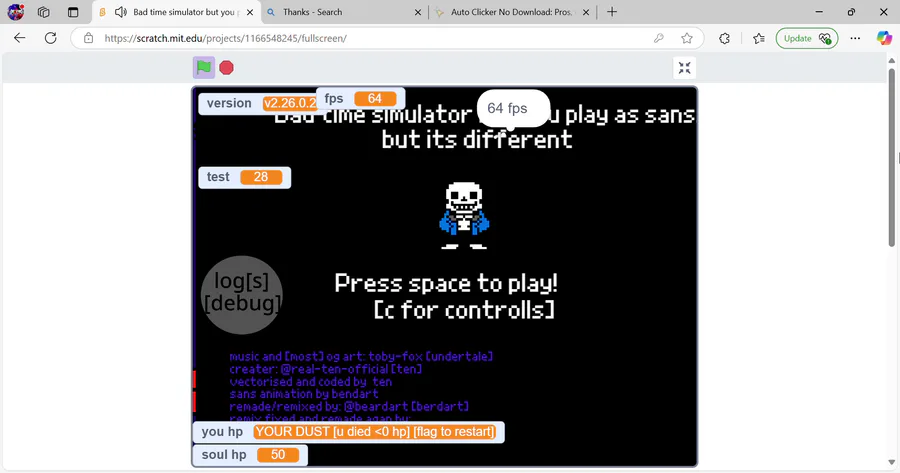
Task: Reload the Scratch page
Action: click(x=51, y=38)
